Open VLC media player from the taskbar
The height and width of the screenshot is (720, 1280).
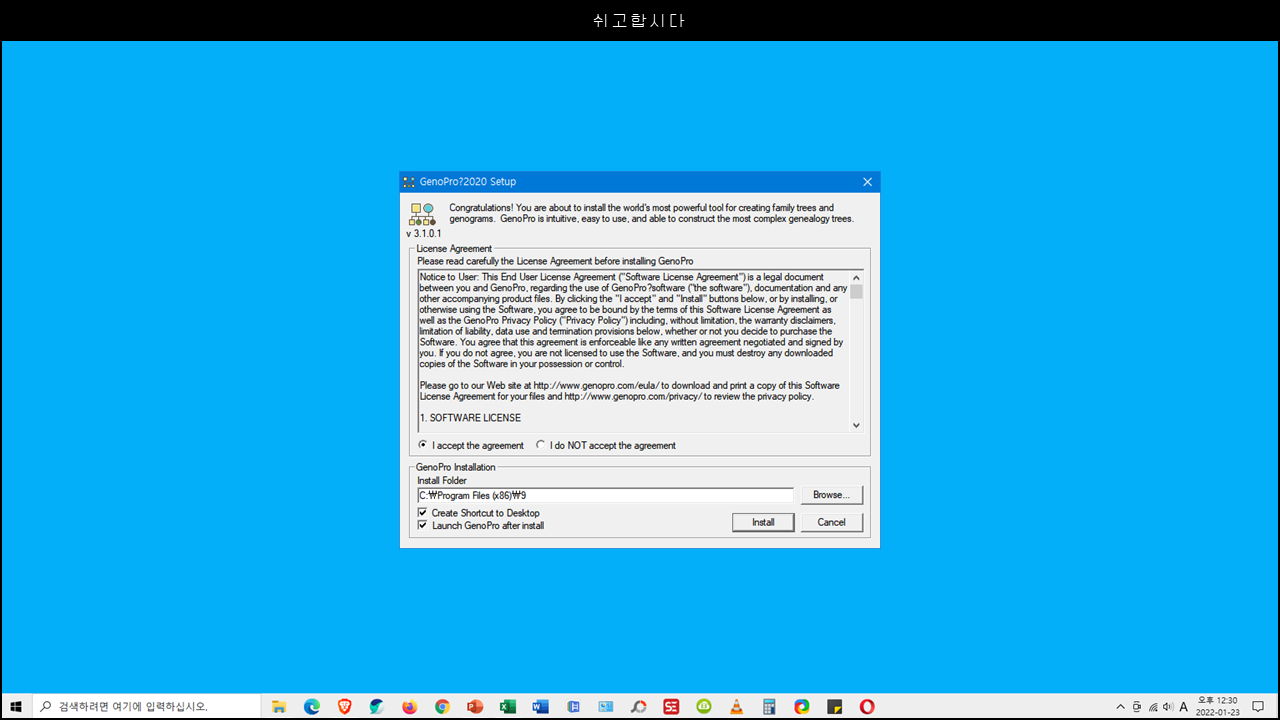coord(736,706)
